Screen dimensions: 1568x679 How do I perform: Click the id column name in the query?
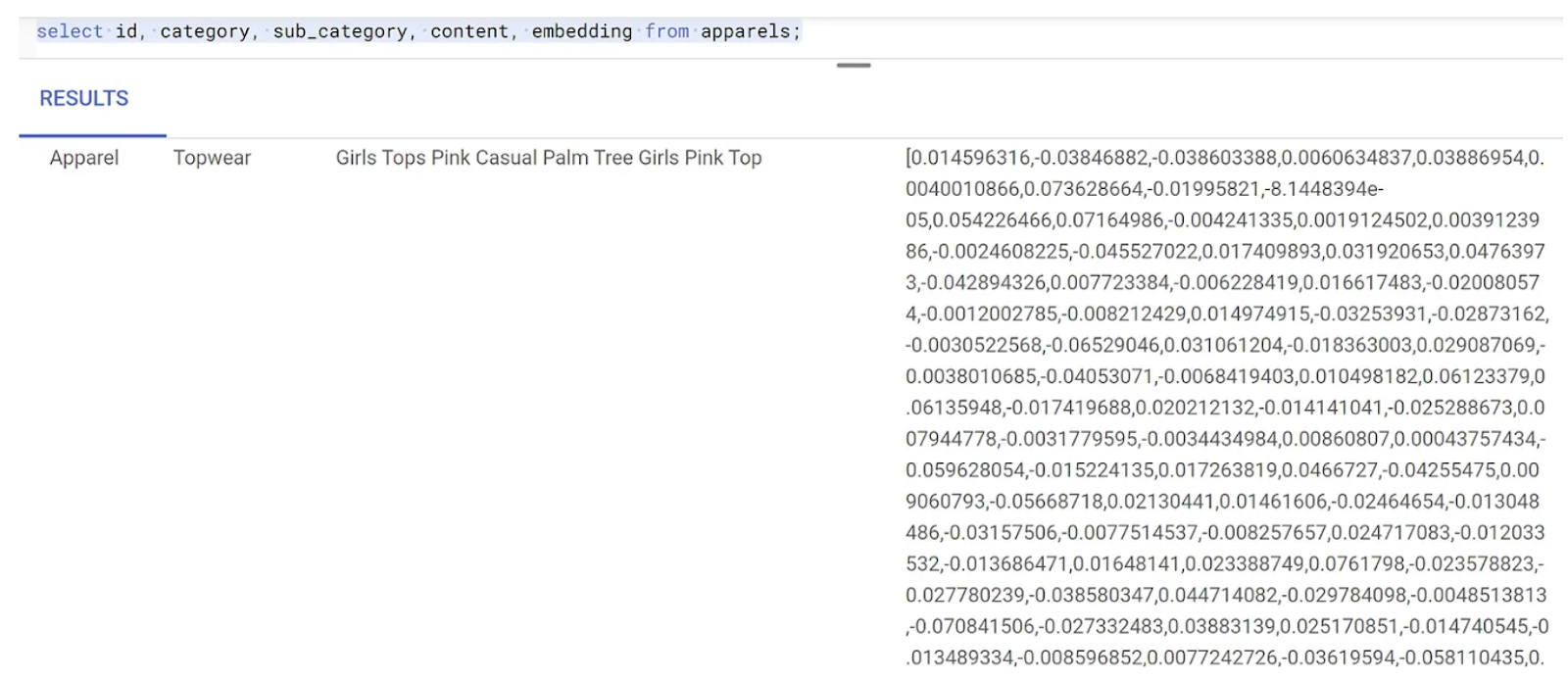pos(126,31)
